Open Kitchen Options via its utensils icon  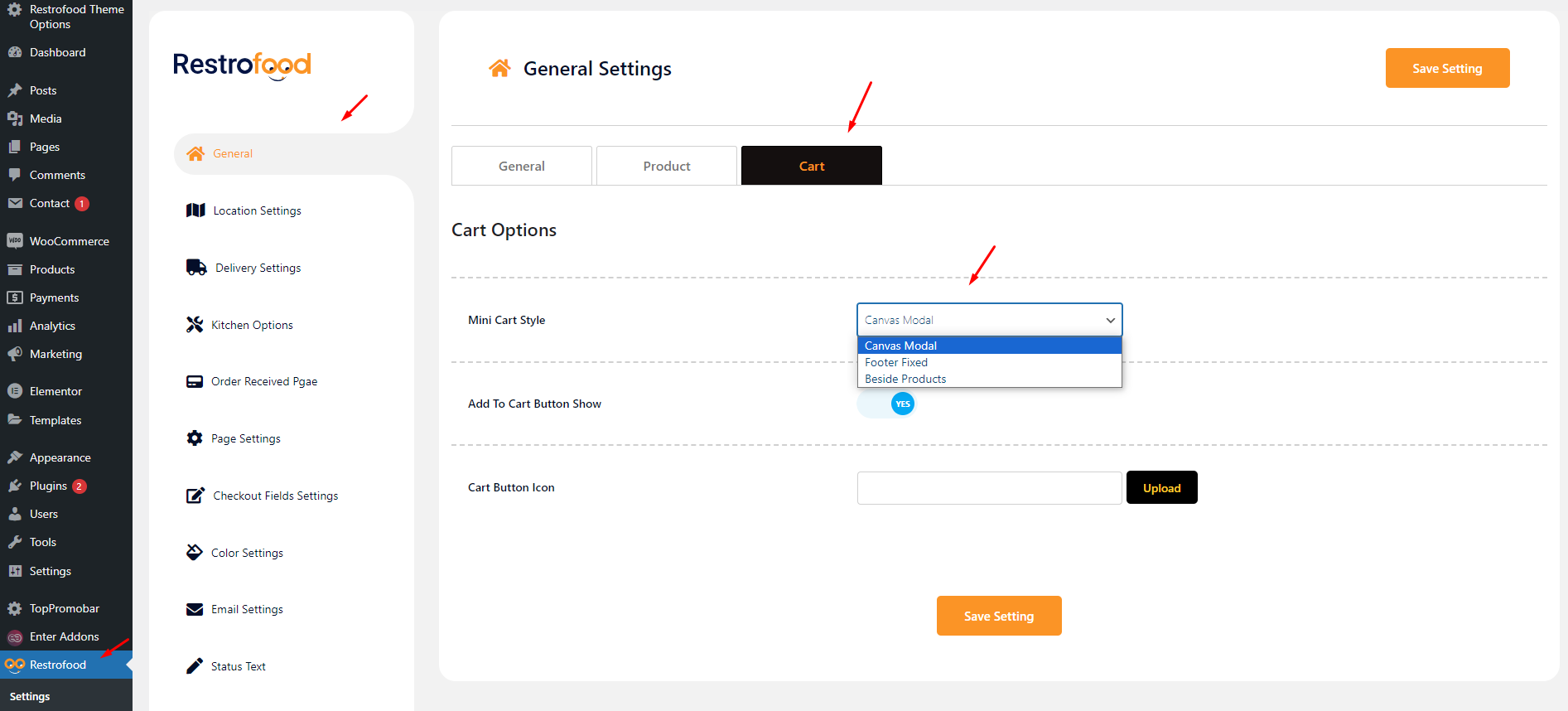click(x=195, y=325)
